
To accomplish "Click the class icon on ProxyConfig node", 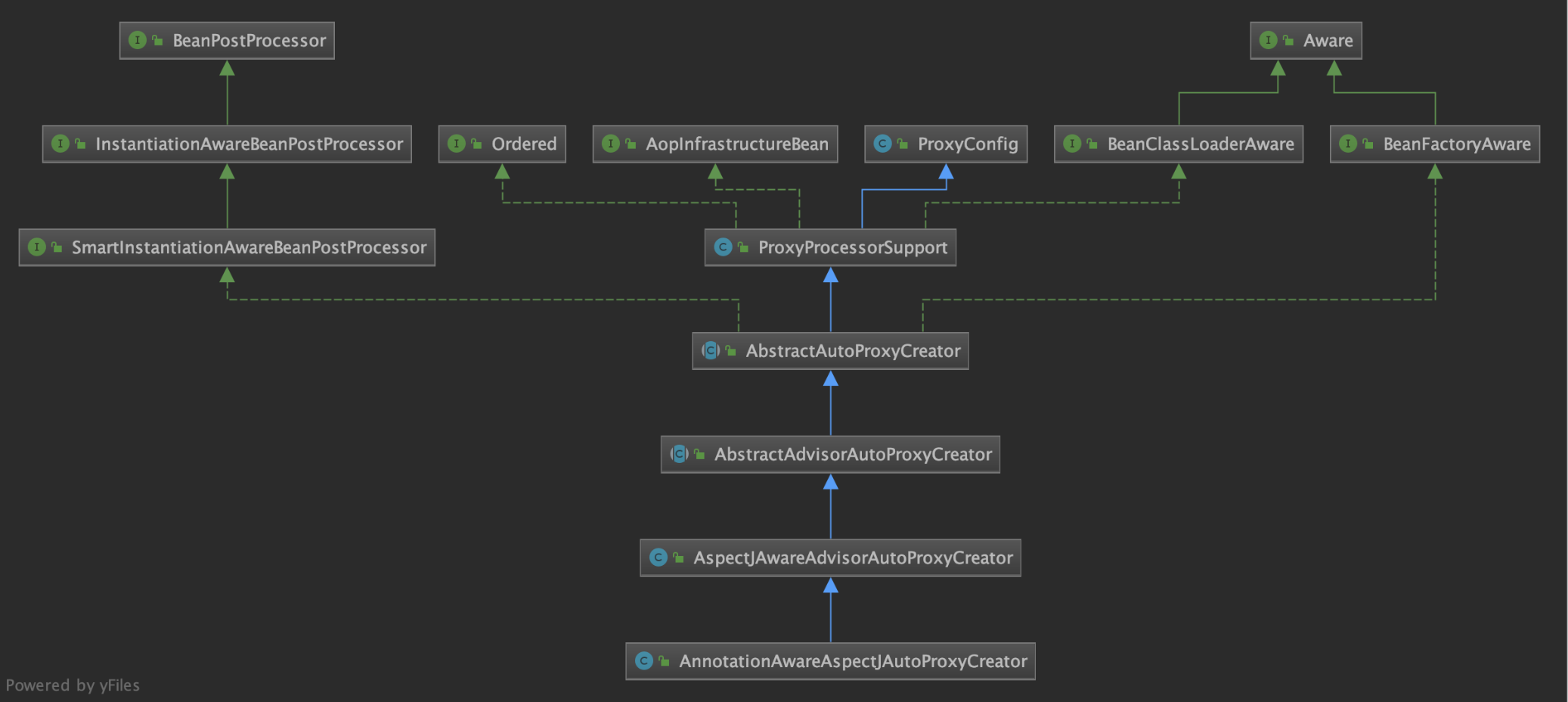I will (882, 144).
